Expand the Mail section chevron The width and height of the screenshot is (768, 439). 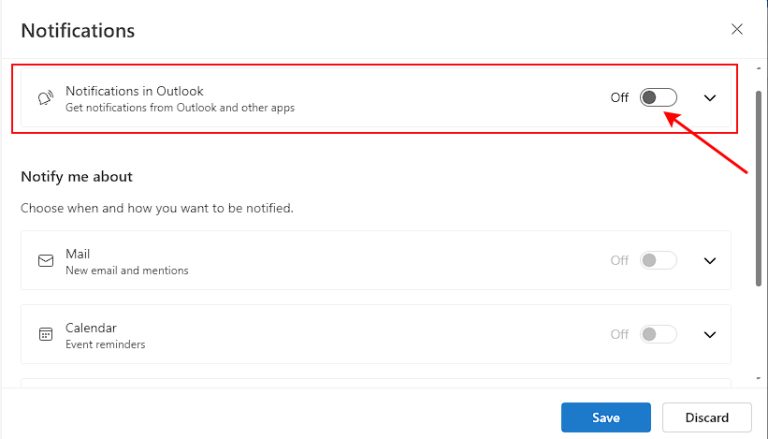[x=710, y=261]
